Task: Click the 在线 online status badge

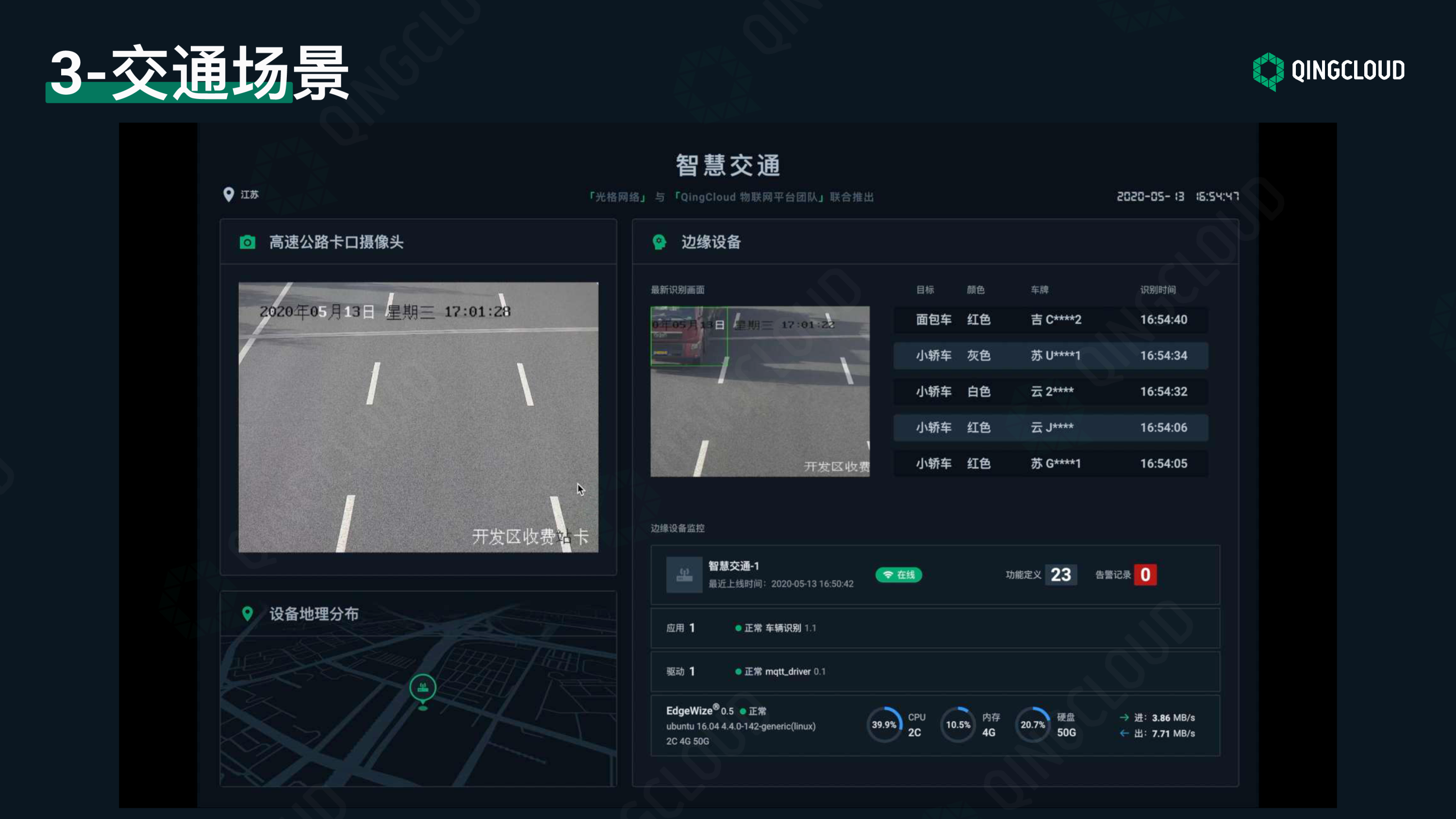Action: [x=899, y=575]
